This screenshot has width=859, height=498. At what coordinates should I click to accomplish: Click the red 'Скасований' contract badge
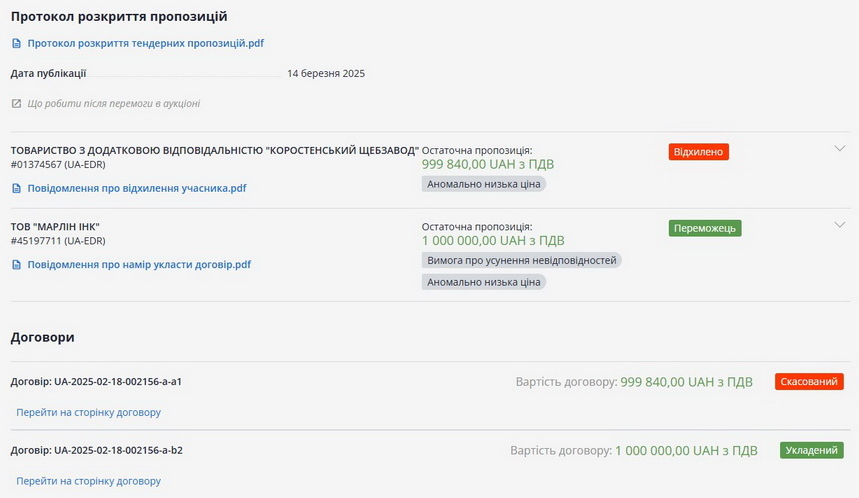(808, 382)
